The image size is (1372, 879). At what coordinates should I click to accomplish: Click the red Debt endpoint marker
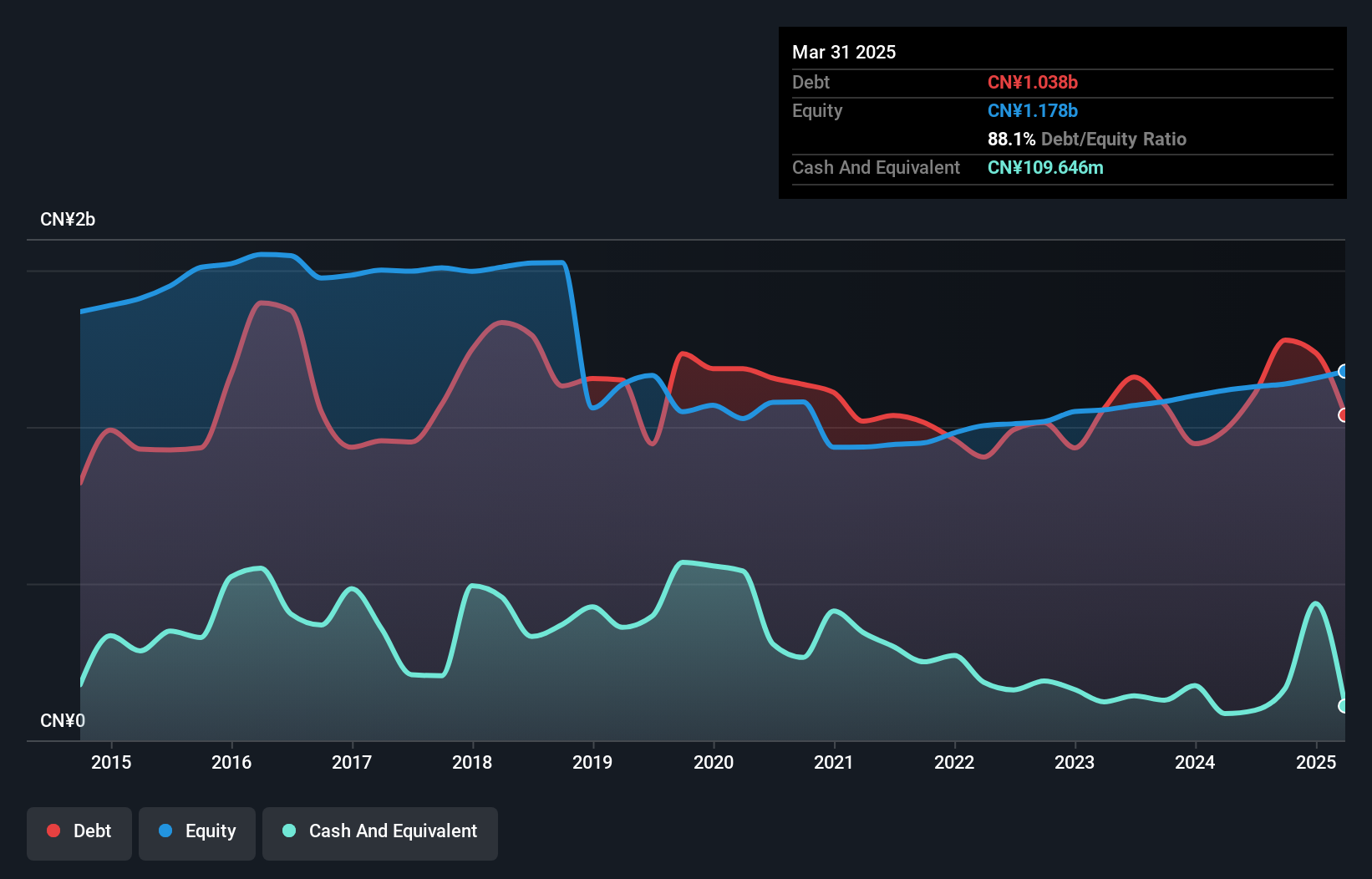click(x=1343, y=415)
